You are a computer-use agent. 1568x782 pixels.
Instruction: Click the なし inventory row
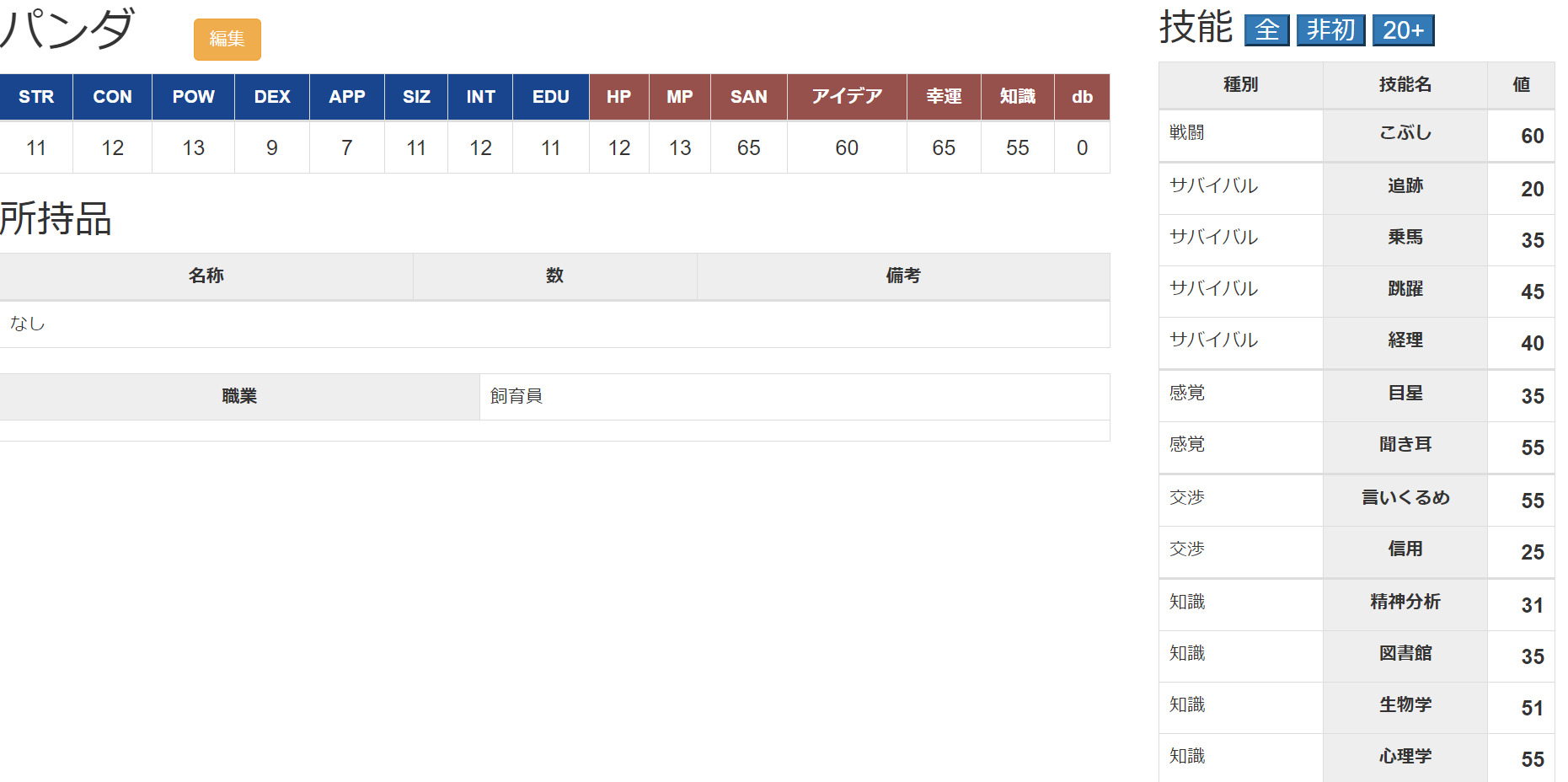(28, 324)
